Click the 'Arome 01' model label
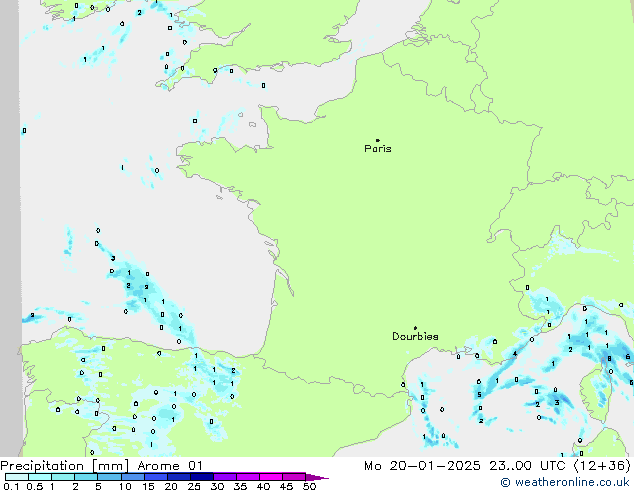The width and height of the screenshot is (634, 490). click(x=170, y=466)
